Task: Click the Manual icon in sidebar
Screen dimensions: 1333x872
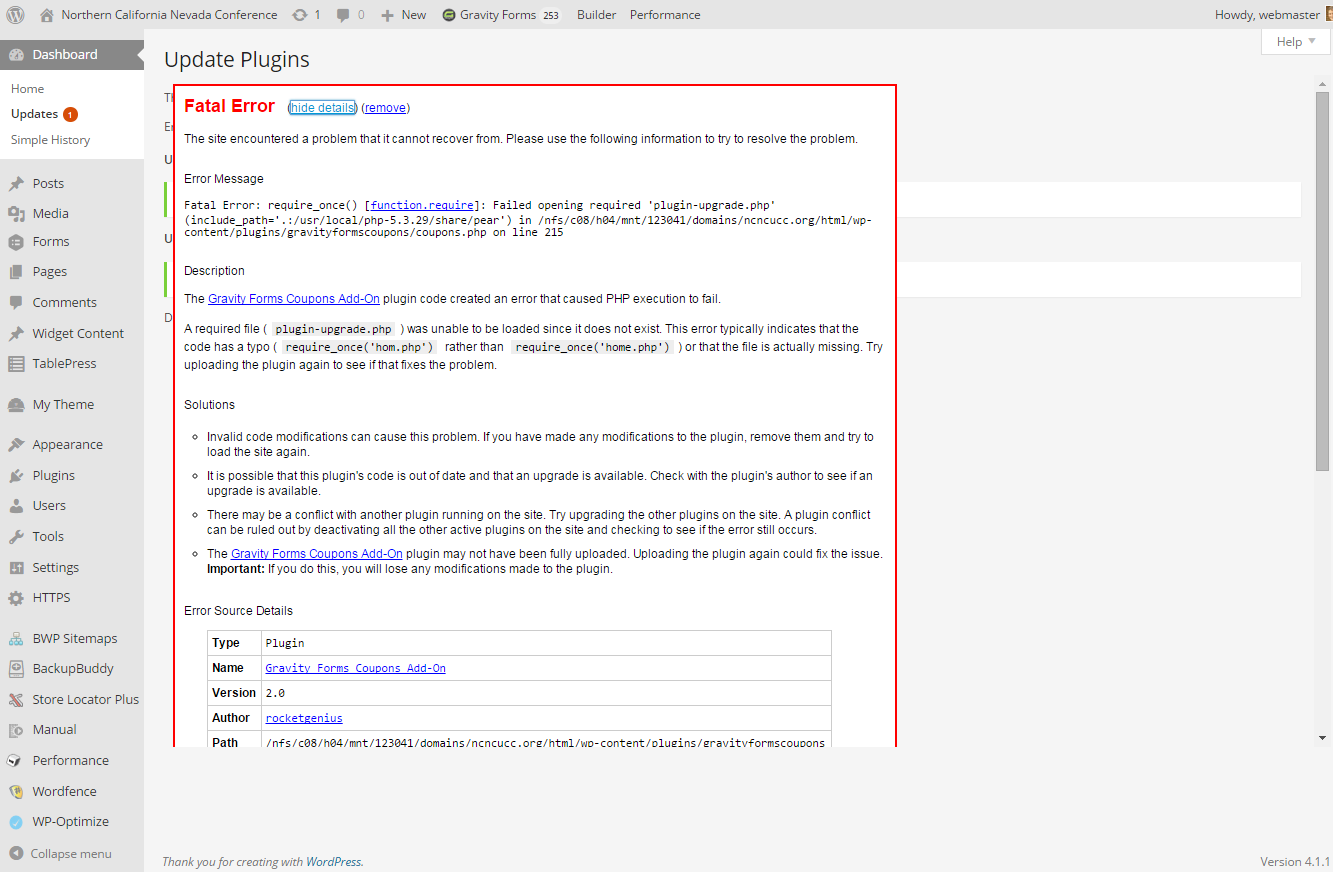Action: click(x=16, y=730)
